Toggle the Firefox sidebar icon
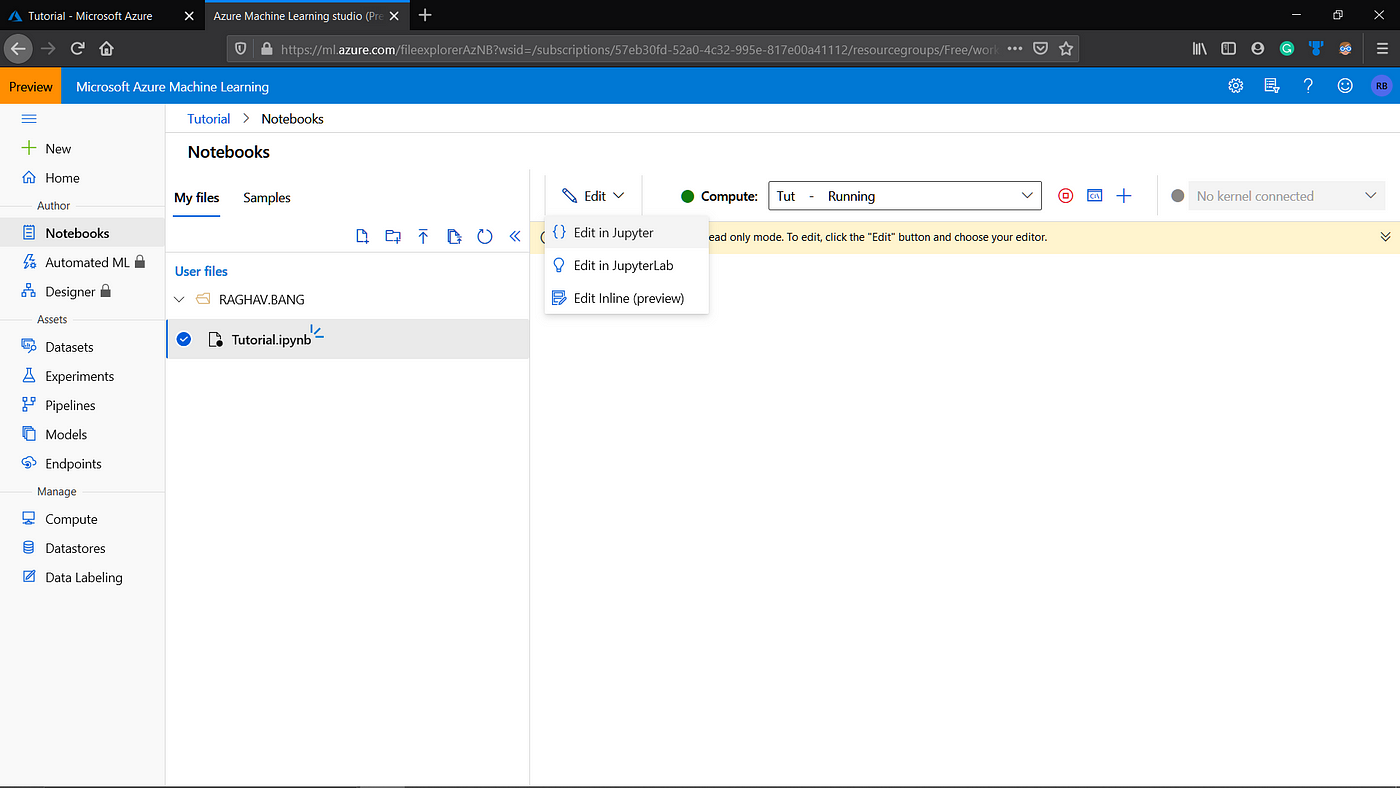 (1228, 48)
